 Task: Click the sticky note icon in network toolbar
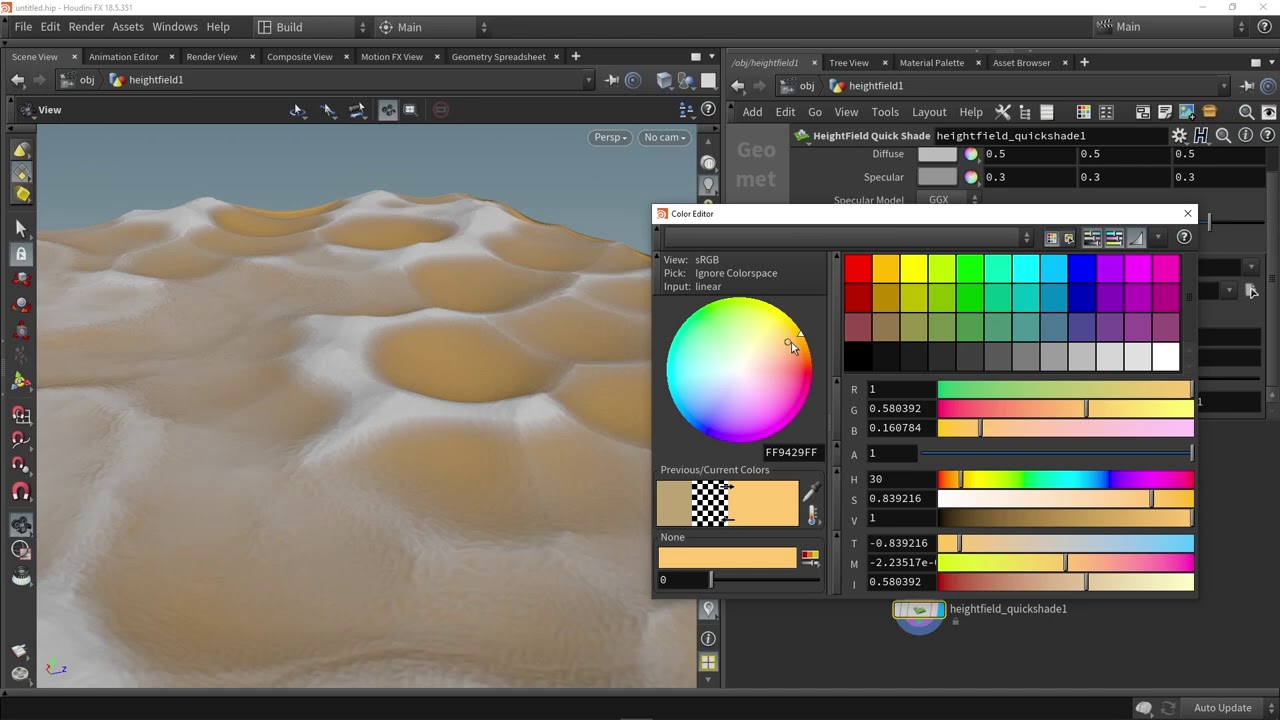click(x=1165, y=112)
